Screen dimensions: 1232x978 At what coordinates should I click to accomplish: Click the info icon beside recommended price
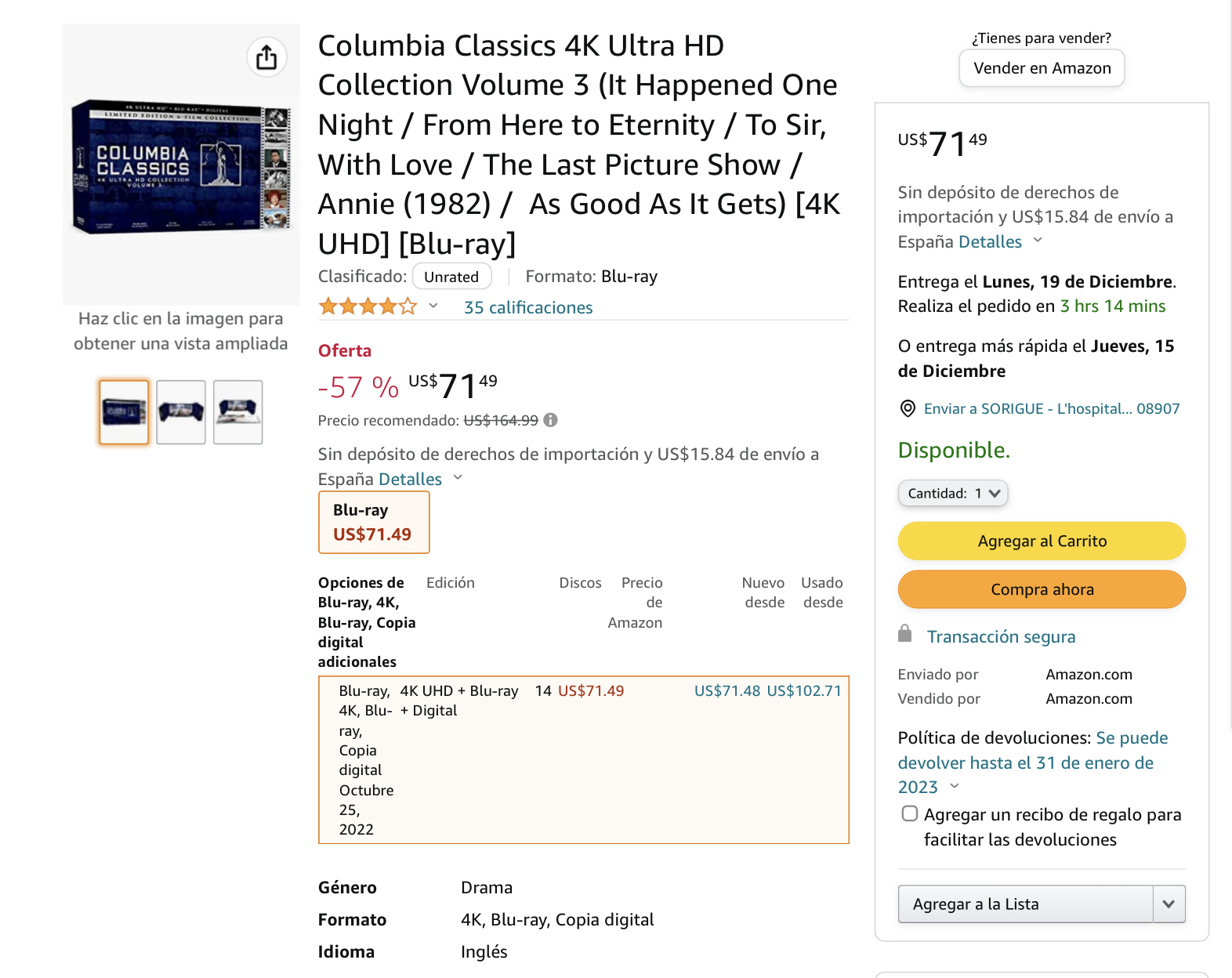(551, 420)
